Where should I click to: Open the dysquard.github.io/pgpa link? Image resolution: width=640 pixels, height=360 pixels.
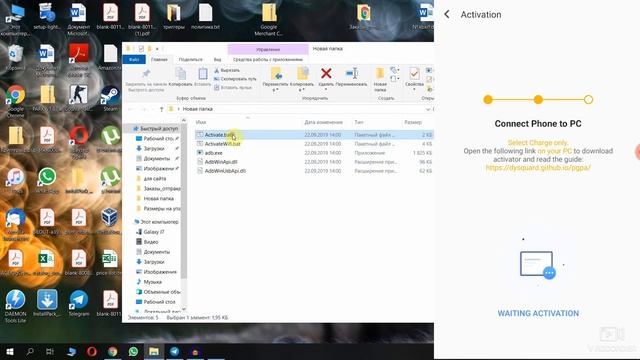pos(538,168)
